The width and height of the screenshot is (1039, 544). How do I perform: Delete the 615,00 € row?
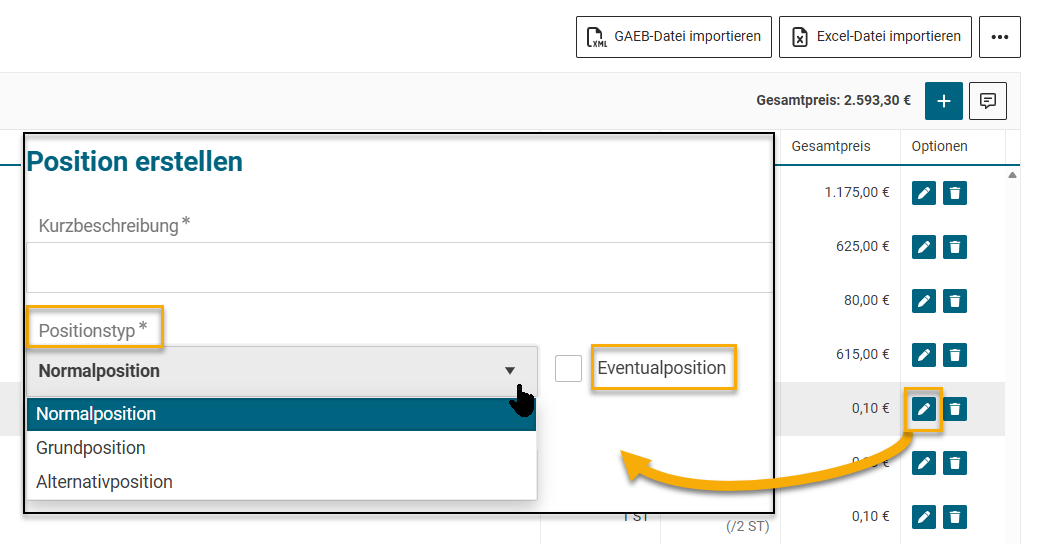[955, 354]
